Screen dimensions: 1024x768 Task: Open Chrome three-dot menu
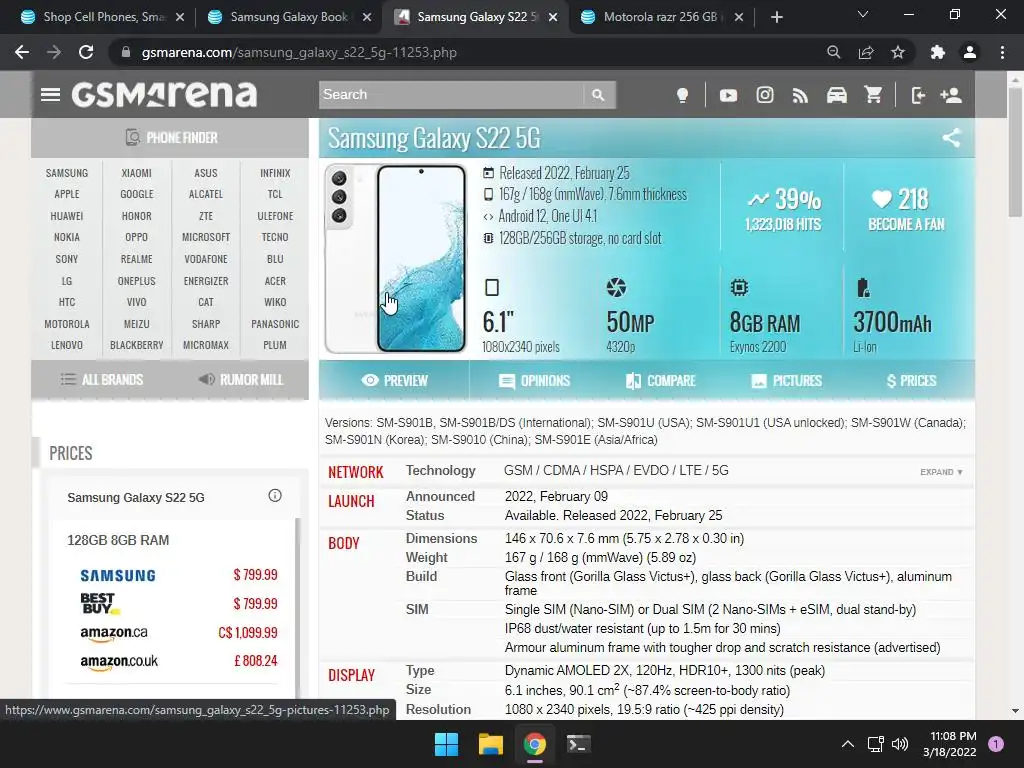pos(1002,52)
